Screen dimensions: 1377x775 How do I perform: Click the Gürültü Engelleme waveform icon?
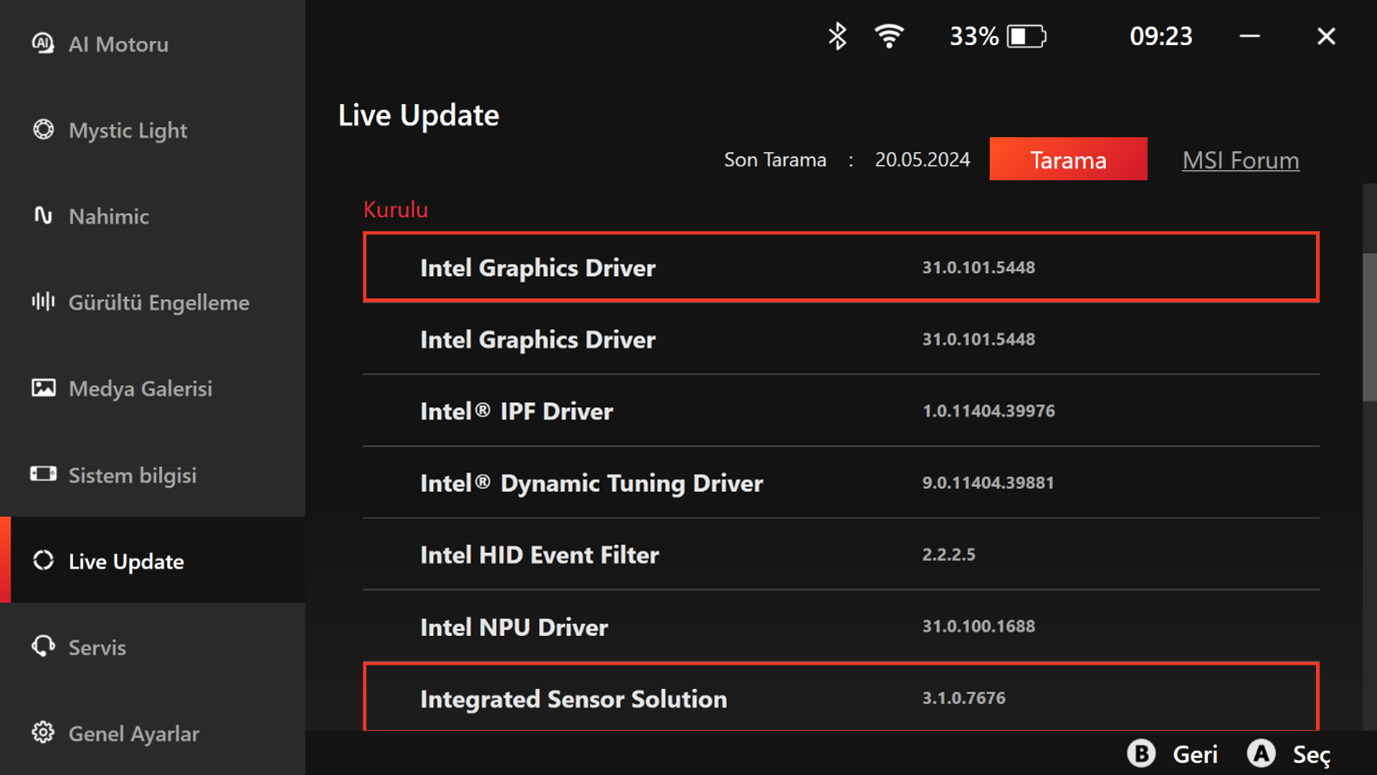tap(43, 302)
